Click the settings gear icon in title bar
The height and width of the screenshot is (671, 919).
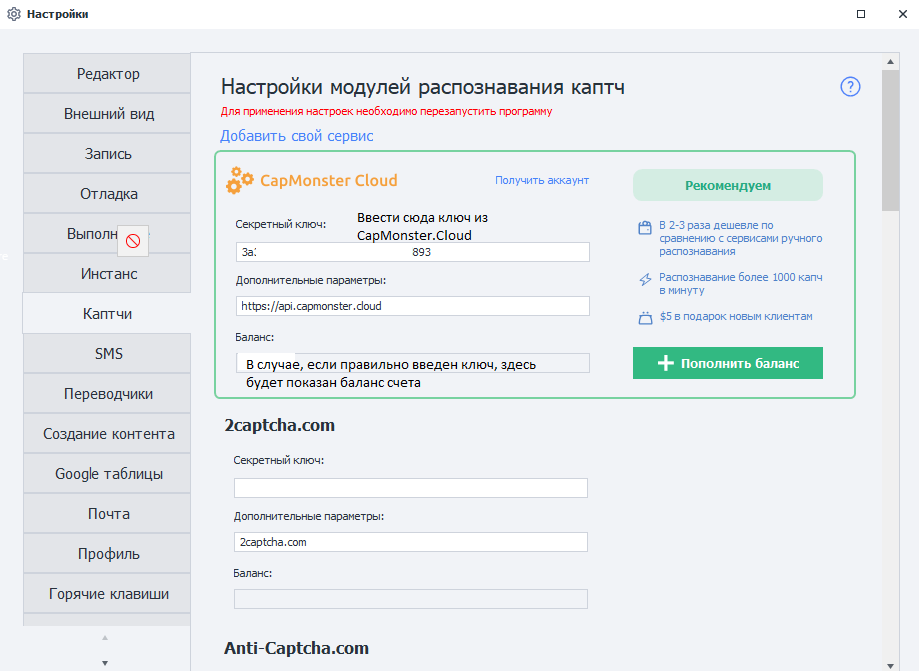pos(13,14)
